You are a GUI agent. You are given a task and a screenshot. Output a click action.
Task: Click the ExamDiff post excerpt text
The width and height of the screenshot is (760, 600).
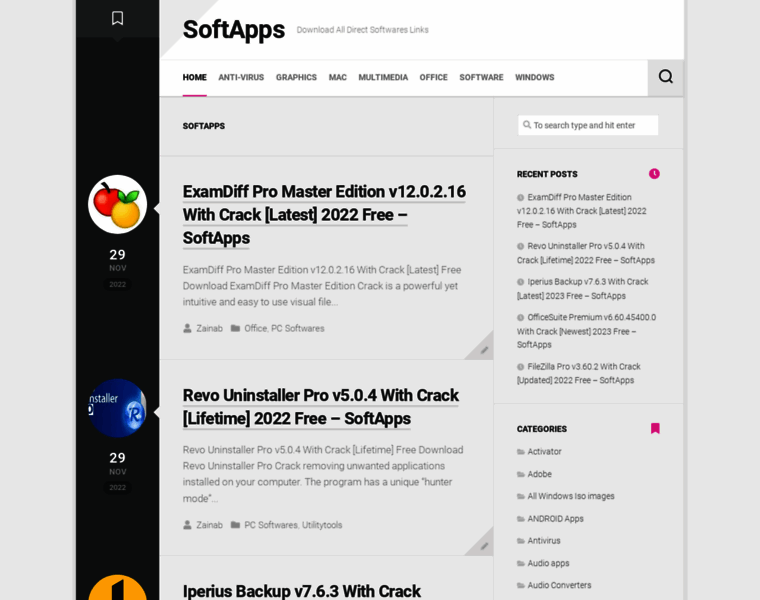pos(322,286)
